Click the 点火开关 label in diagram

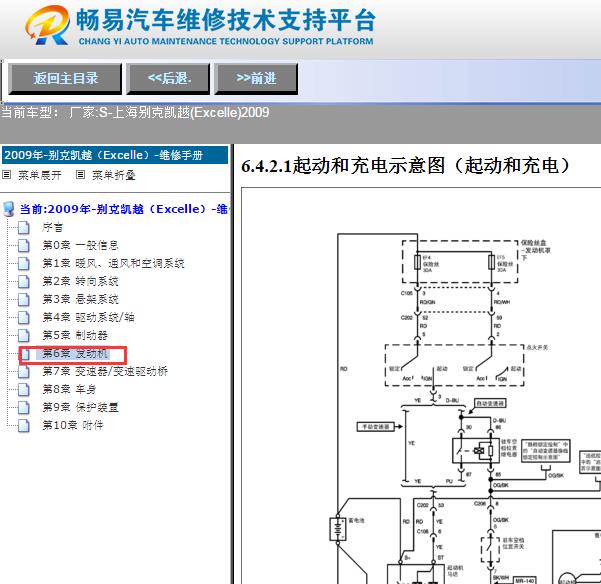537,348
